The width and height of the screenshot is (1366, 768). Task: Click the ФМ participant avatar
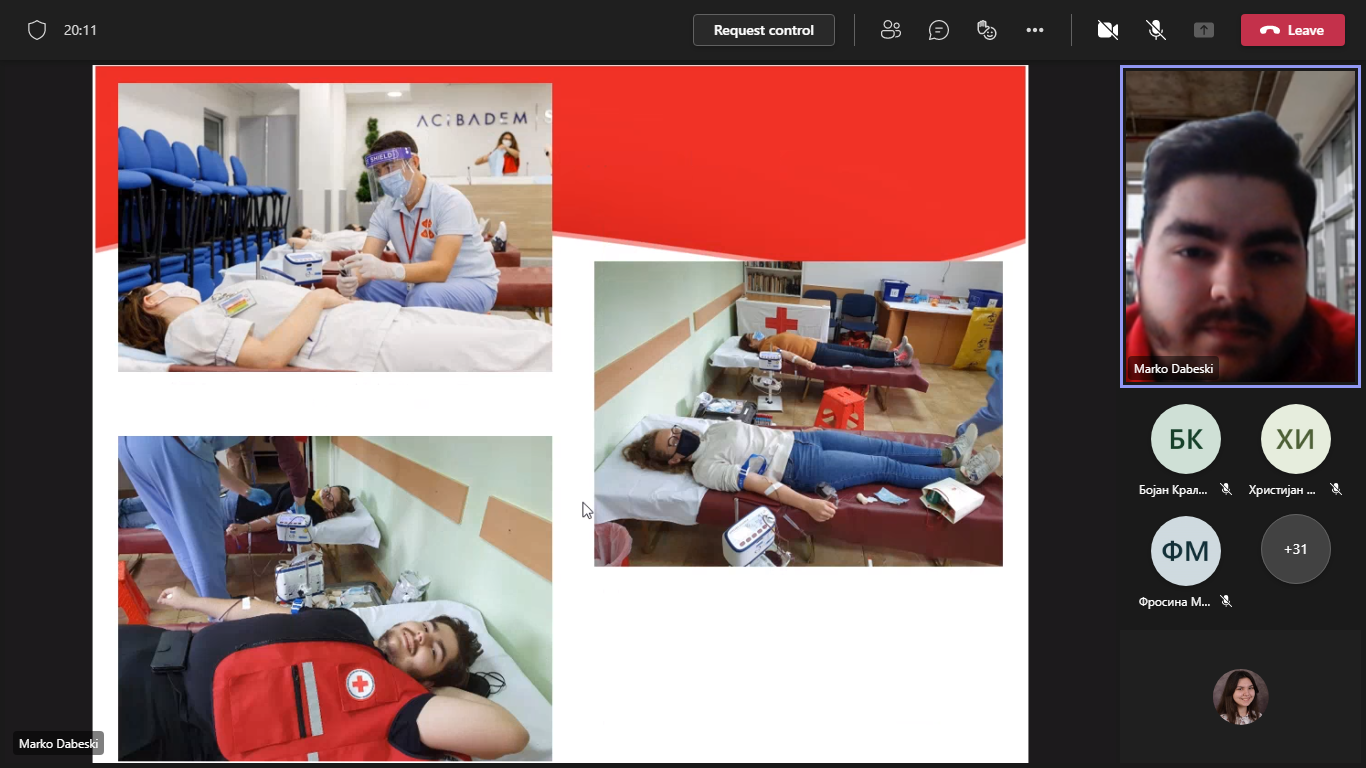coord(1185,550)
